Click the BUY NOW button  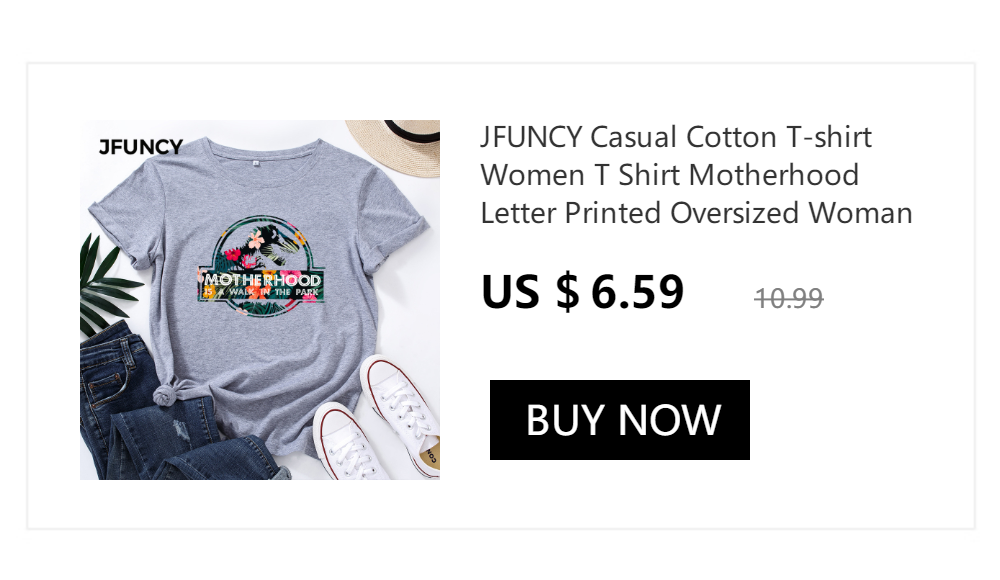click(x=619, y=420)
